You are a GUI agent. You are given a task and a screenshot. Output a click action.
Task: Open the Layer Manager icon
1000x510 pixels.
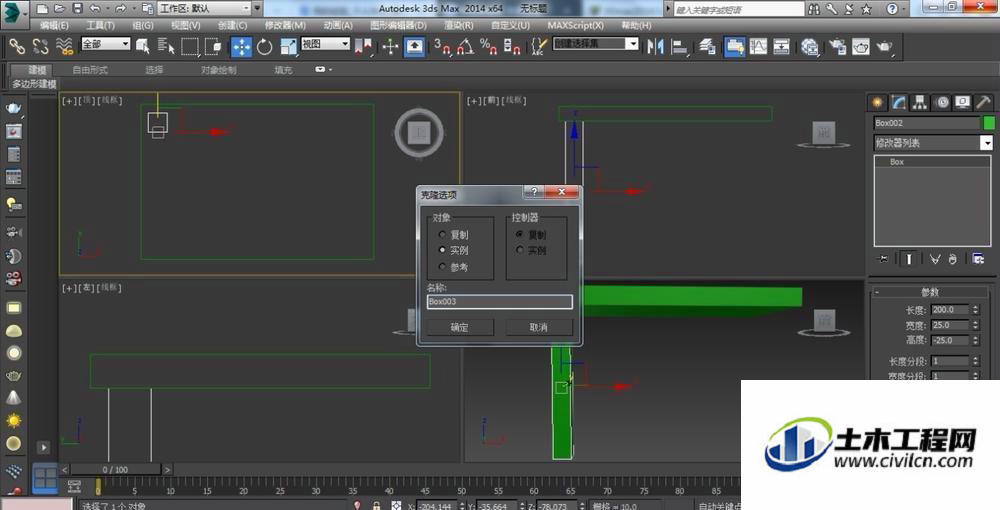pyautogui.click(x=707, y=46)
